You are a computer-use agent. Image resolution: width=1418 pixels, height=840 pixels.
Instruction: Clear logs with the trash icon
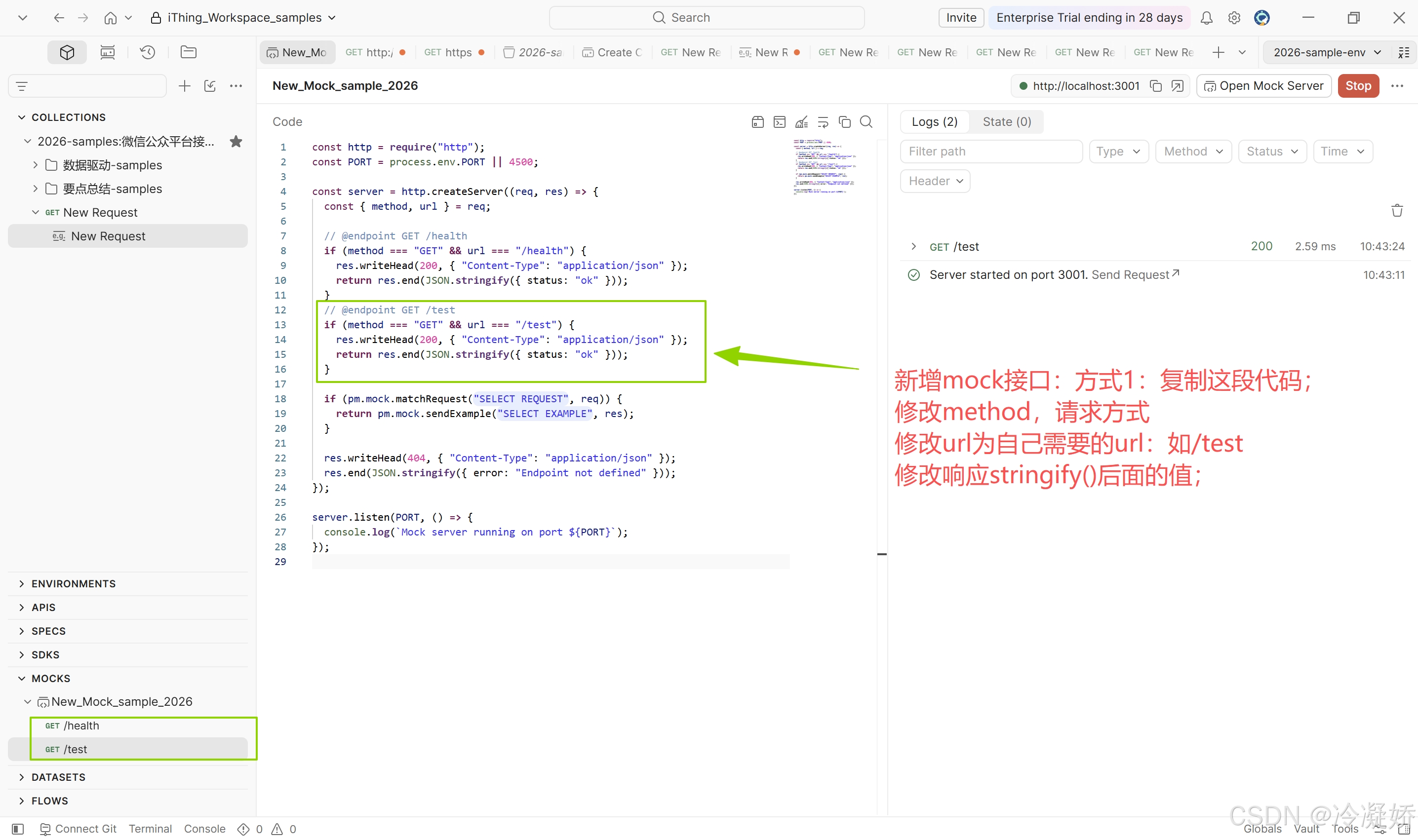[1397, 211]
